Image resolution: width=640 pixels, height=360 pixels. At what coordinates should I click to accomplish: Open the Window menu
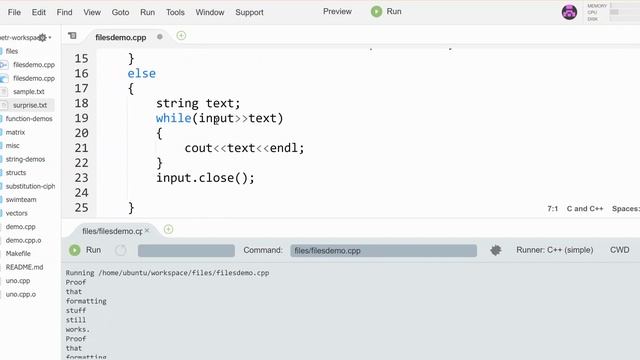[x=210, y=12]
